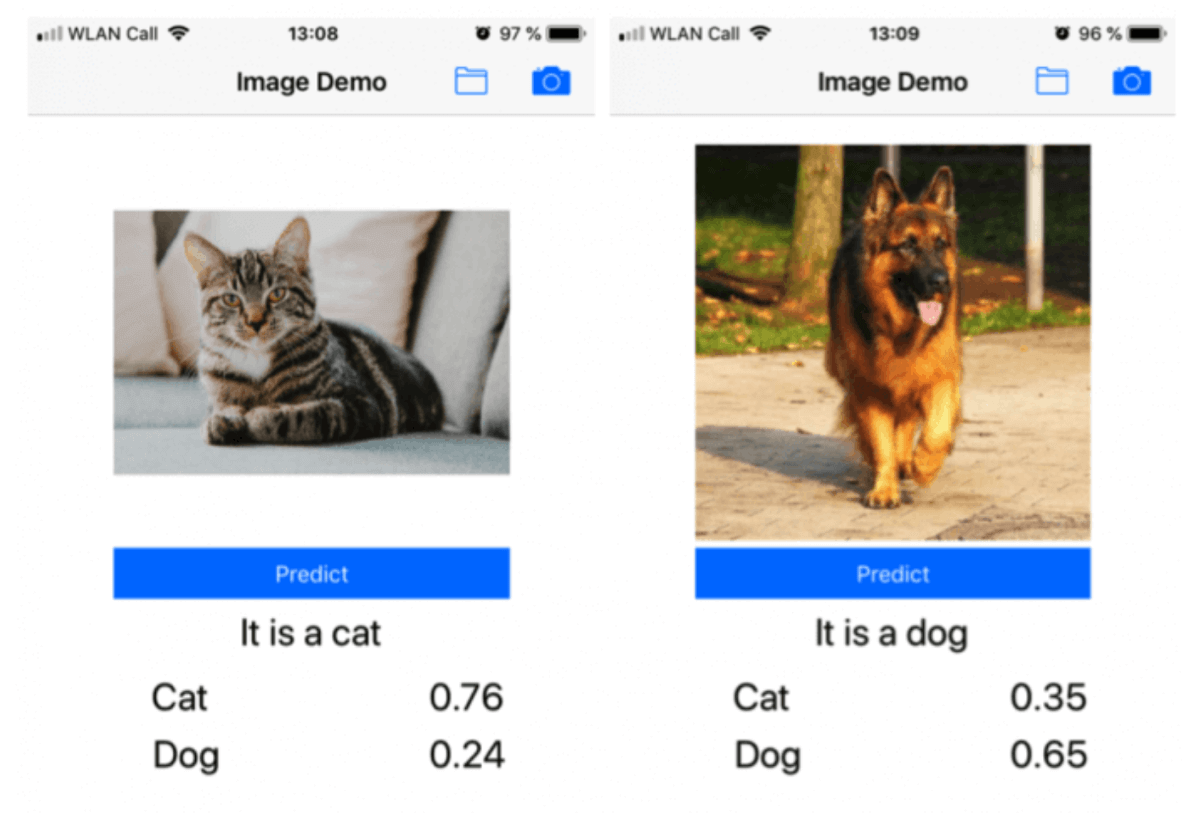Tap the Wi-Fi icon in left status bar
1182x830 pixels.
179,33
